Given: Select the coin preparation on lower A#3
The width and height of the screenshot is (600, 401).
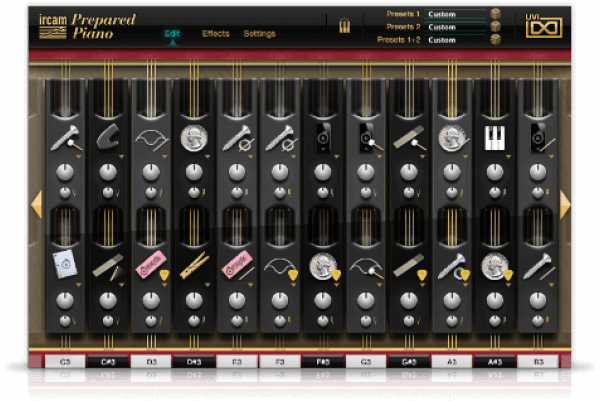Looking at the screenshot, I should tap(495, 266).
